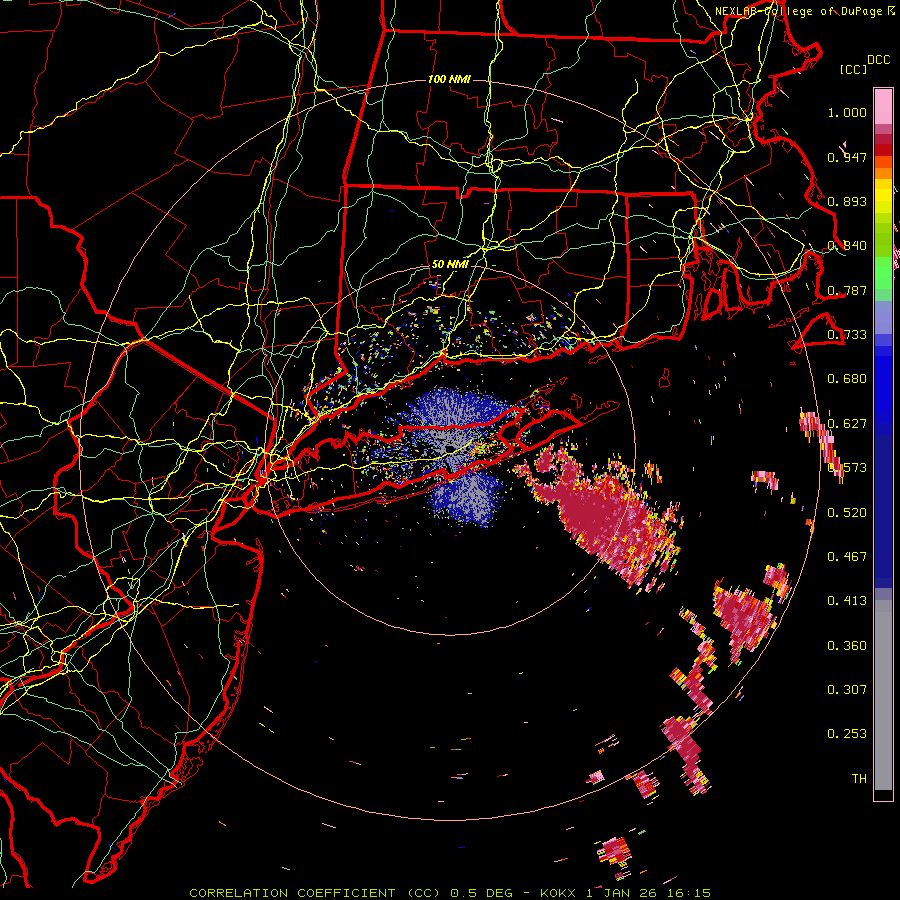This screenshot has height=900, width=900.
Task: Click the TH threshold legend label
Action: [859, 779]
